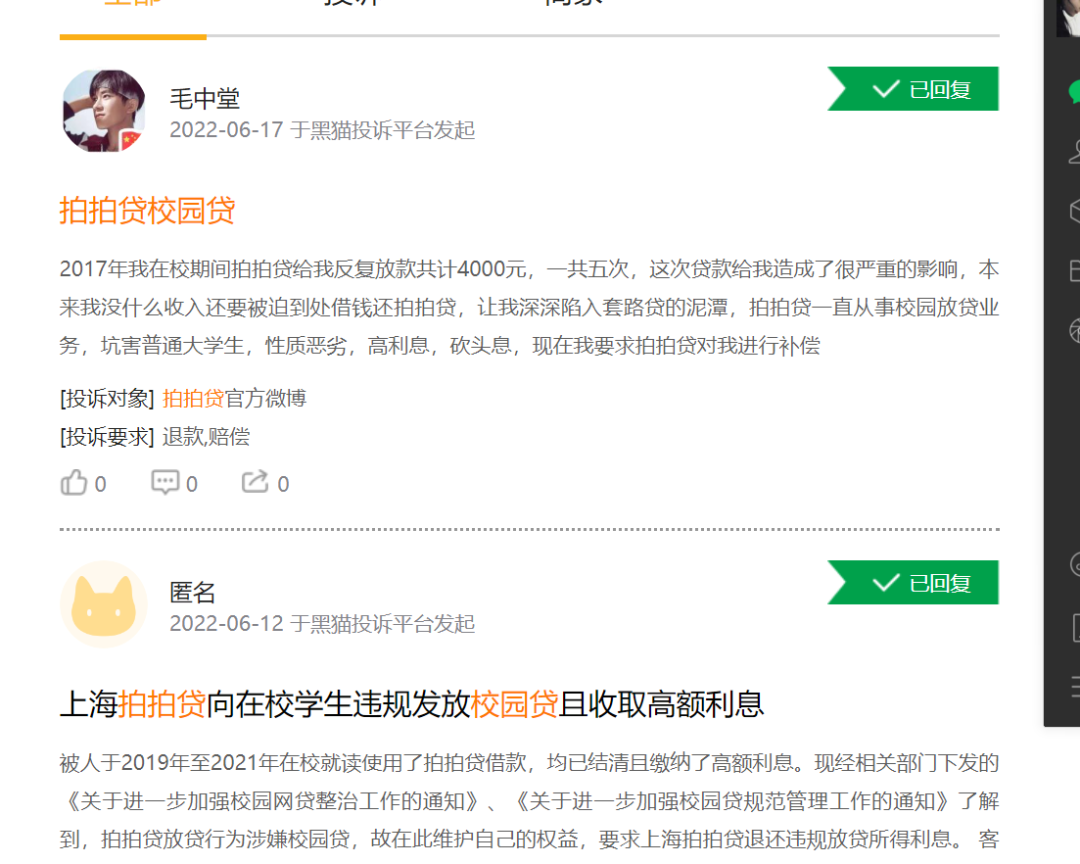
Task: Open comments icon on 拍拍贷校园贷 complaint
Action: tap(165, 482)
